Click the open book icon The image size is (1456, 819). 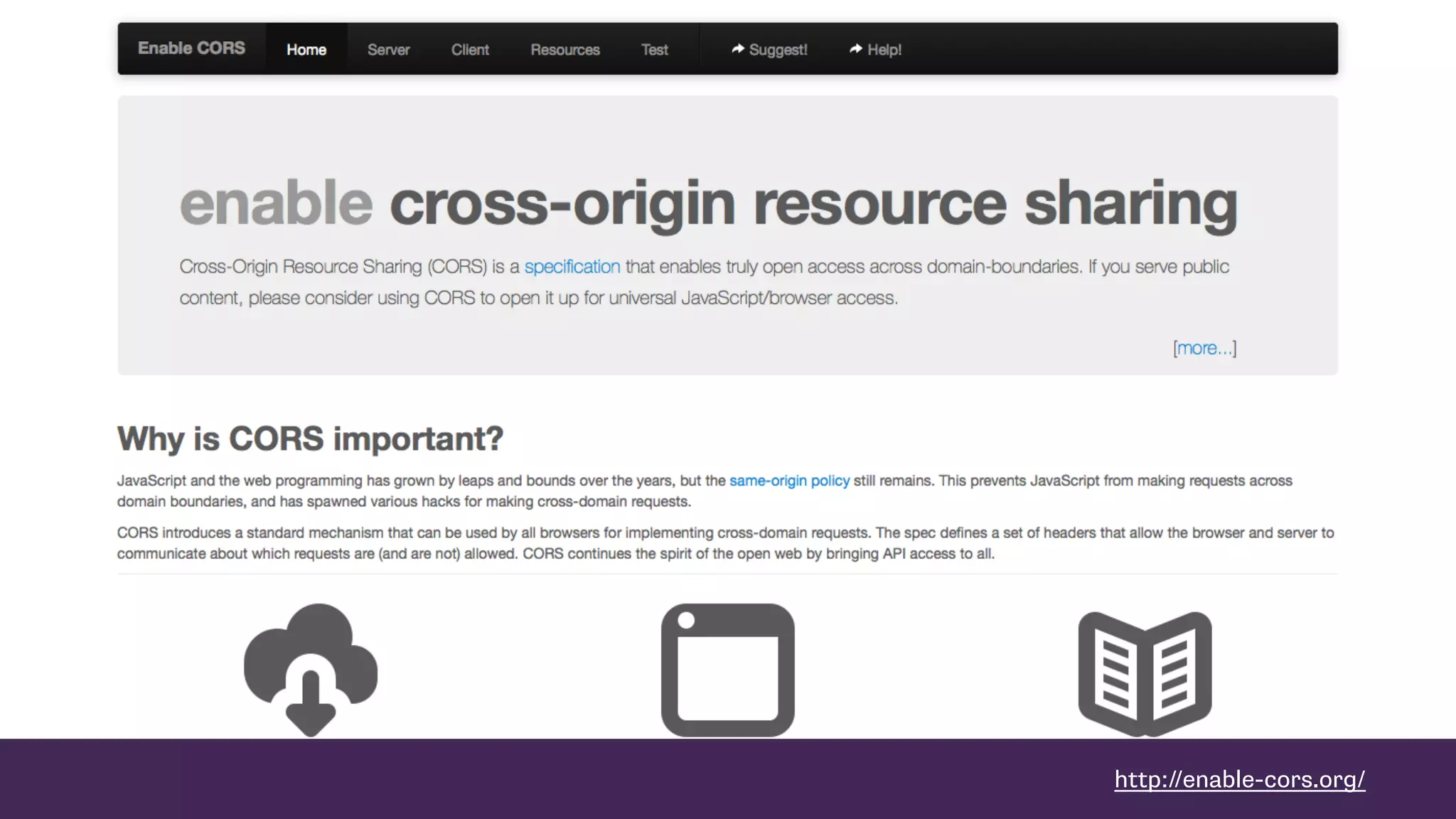point(1145,673)
